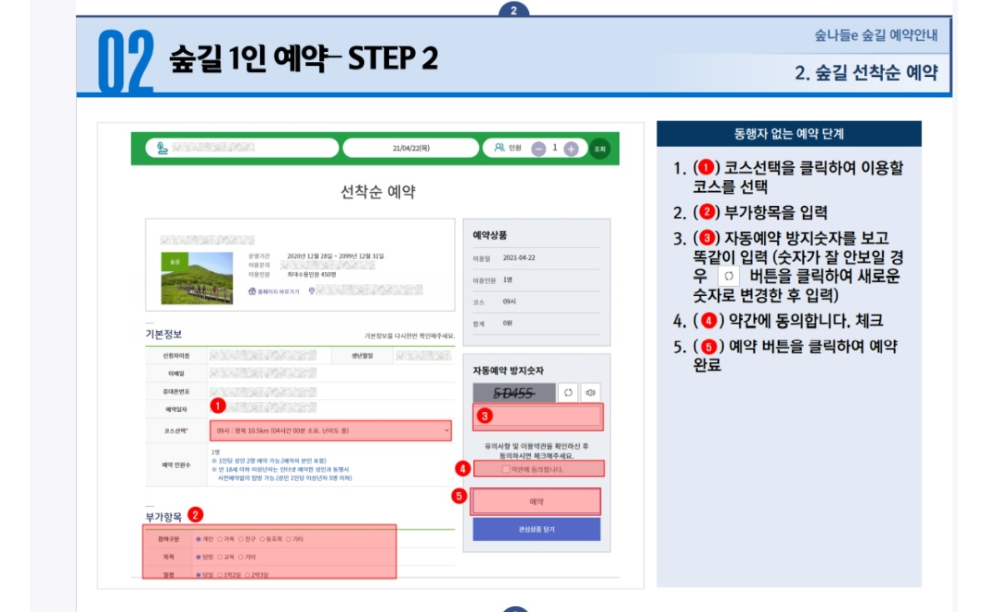This screenshot has height=612, width=988.
Task: Click the captcha refresh icon beside 5D455
Action: (x=568, y=393)
